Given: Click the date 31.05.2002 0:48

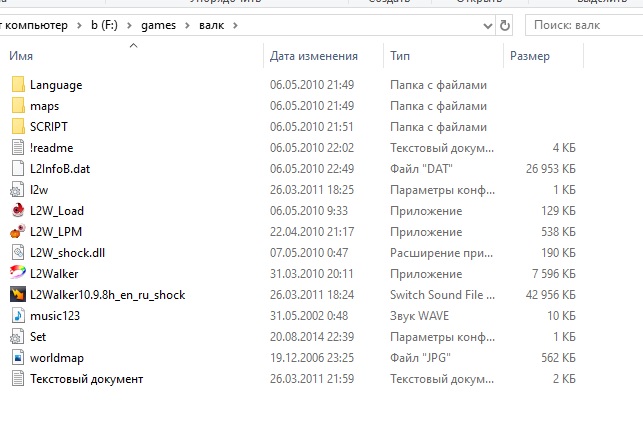Looking at the screenshot, I should click(309, 316).
